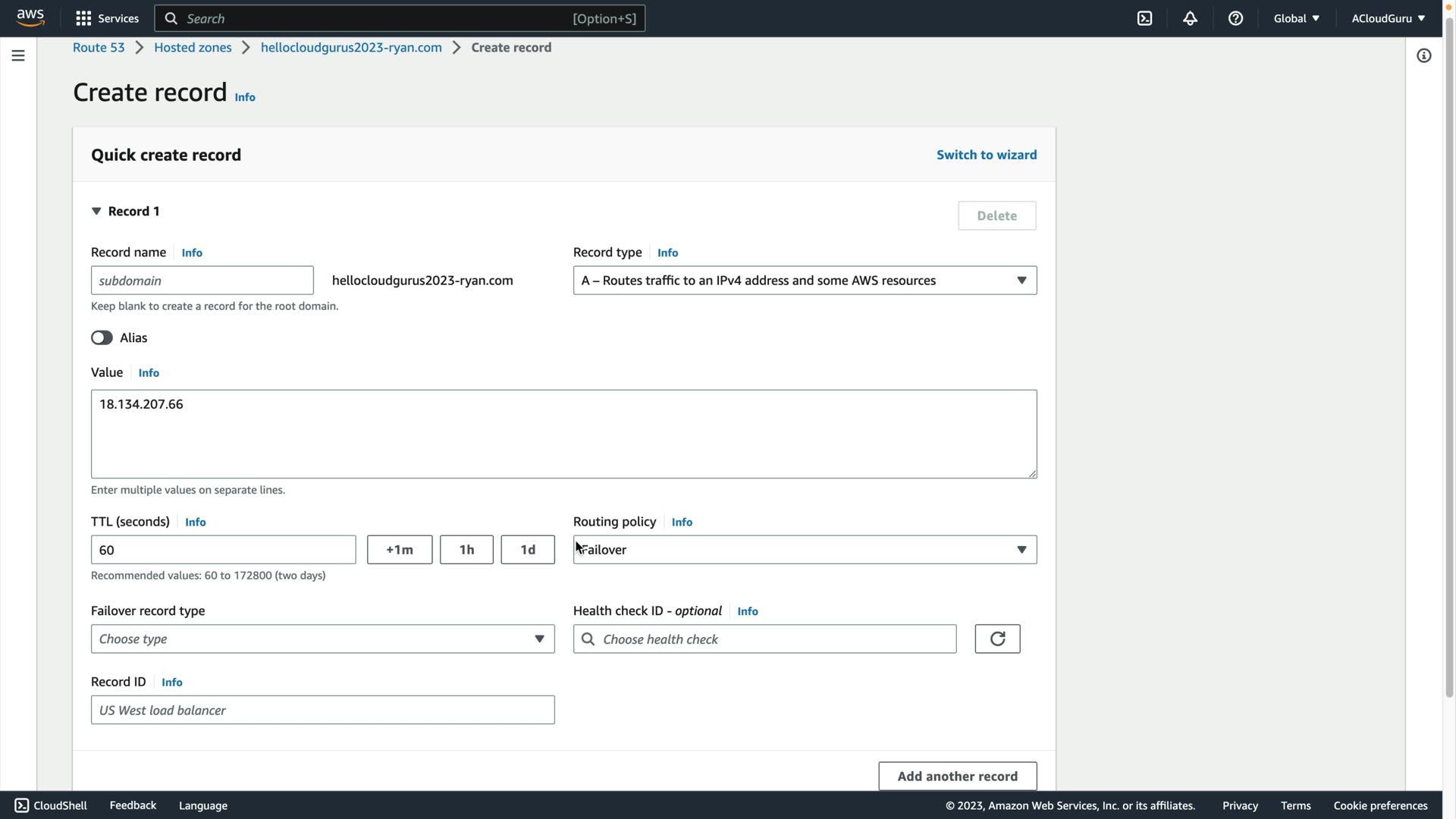Open the Services grid menu
Viewport: 1456px width, 819px height.
[107, 18]
